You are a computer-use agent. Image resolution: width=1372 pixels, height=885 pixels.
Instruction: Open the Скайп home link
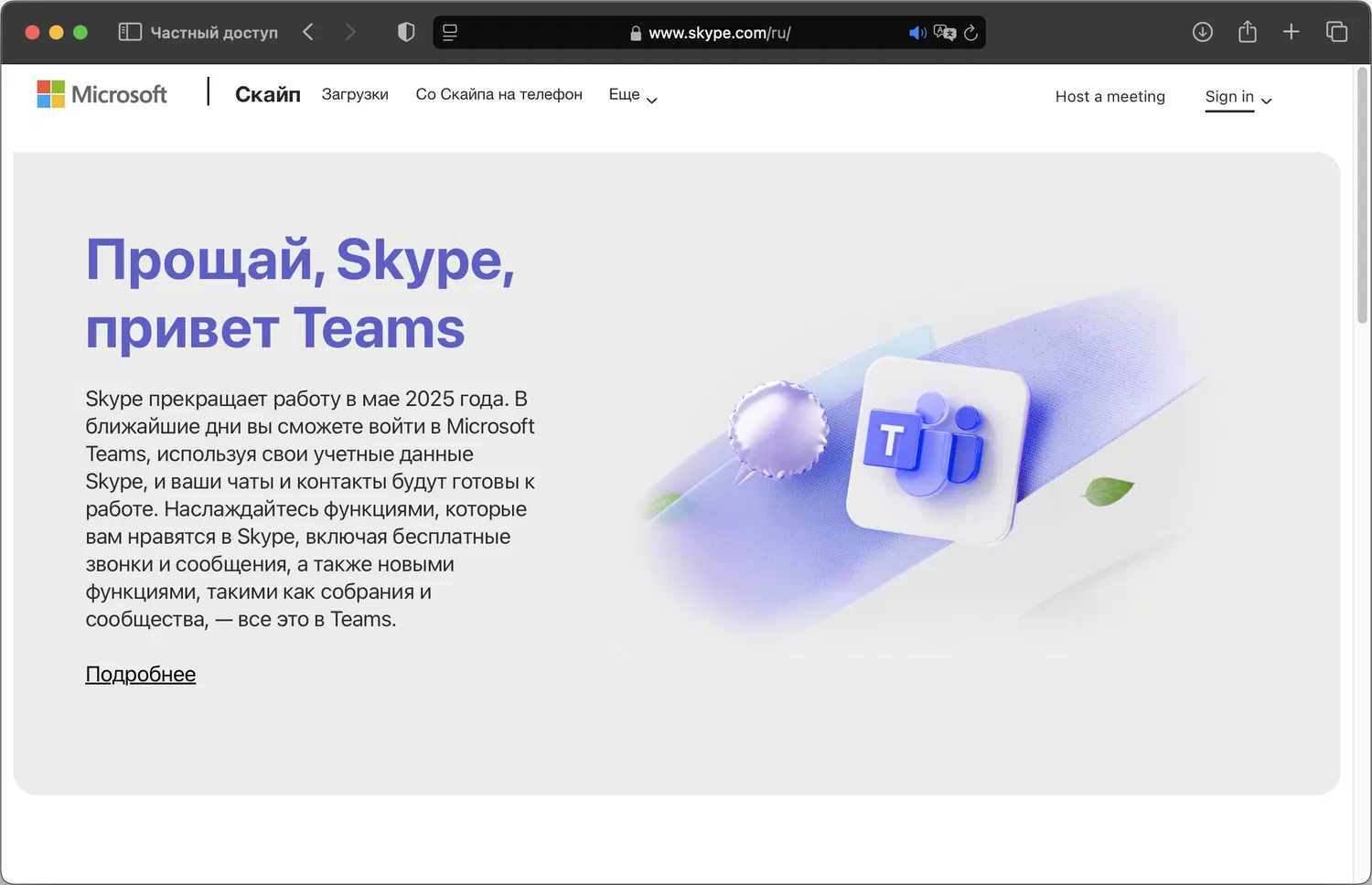[x=268, y=94]
